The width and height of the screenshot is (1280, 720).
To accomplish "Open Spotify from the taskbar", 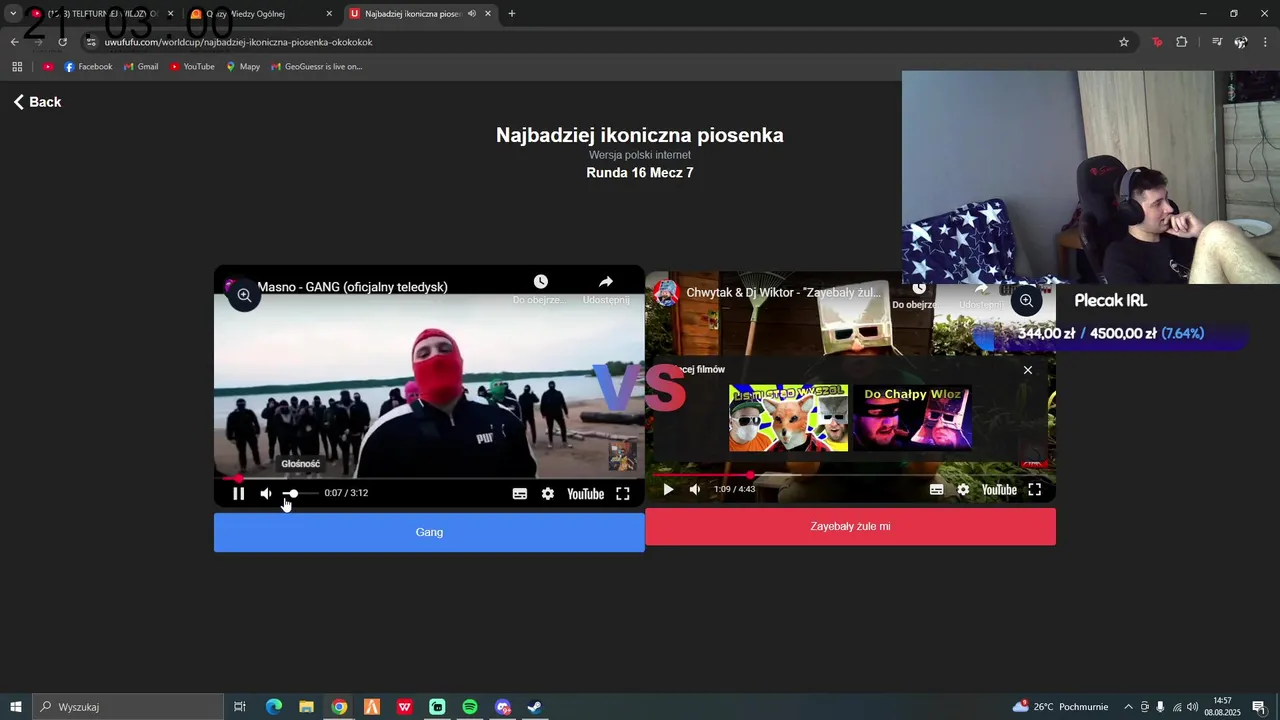I will click(x=470, y=707).
